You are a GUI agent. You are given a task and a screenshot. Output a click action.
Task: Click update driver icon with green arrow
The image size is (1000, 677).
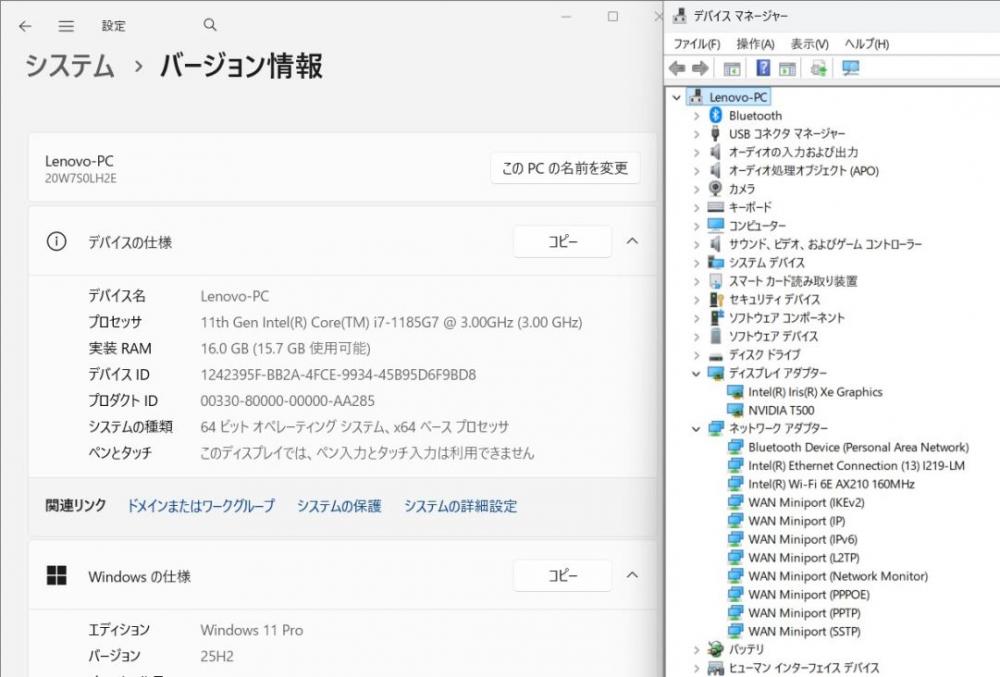(818, 68)
